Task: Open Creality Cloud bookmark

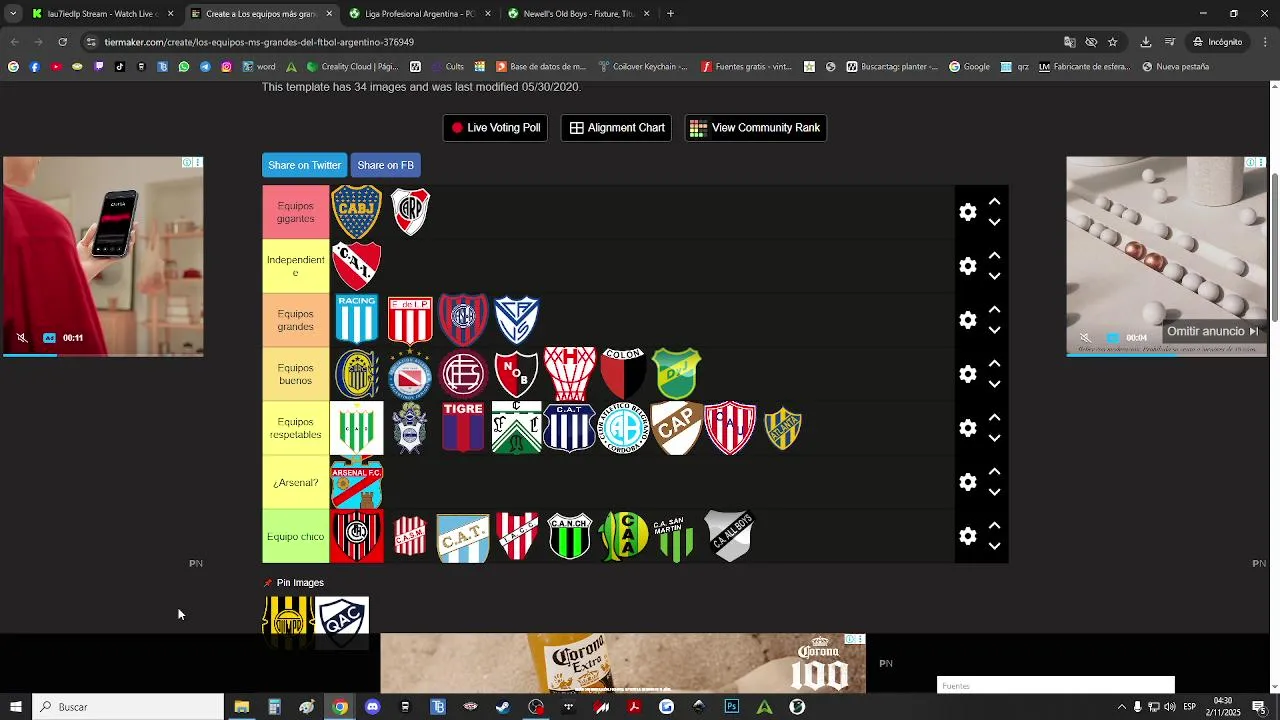Action: [352, 67]
